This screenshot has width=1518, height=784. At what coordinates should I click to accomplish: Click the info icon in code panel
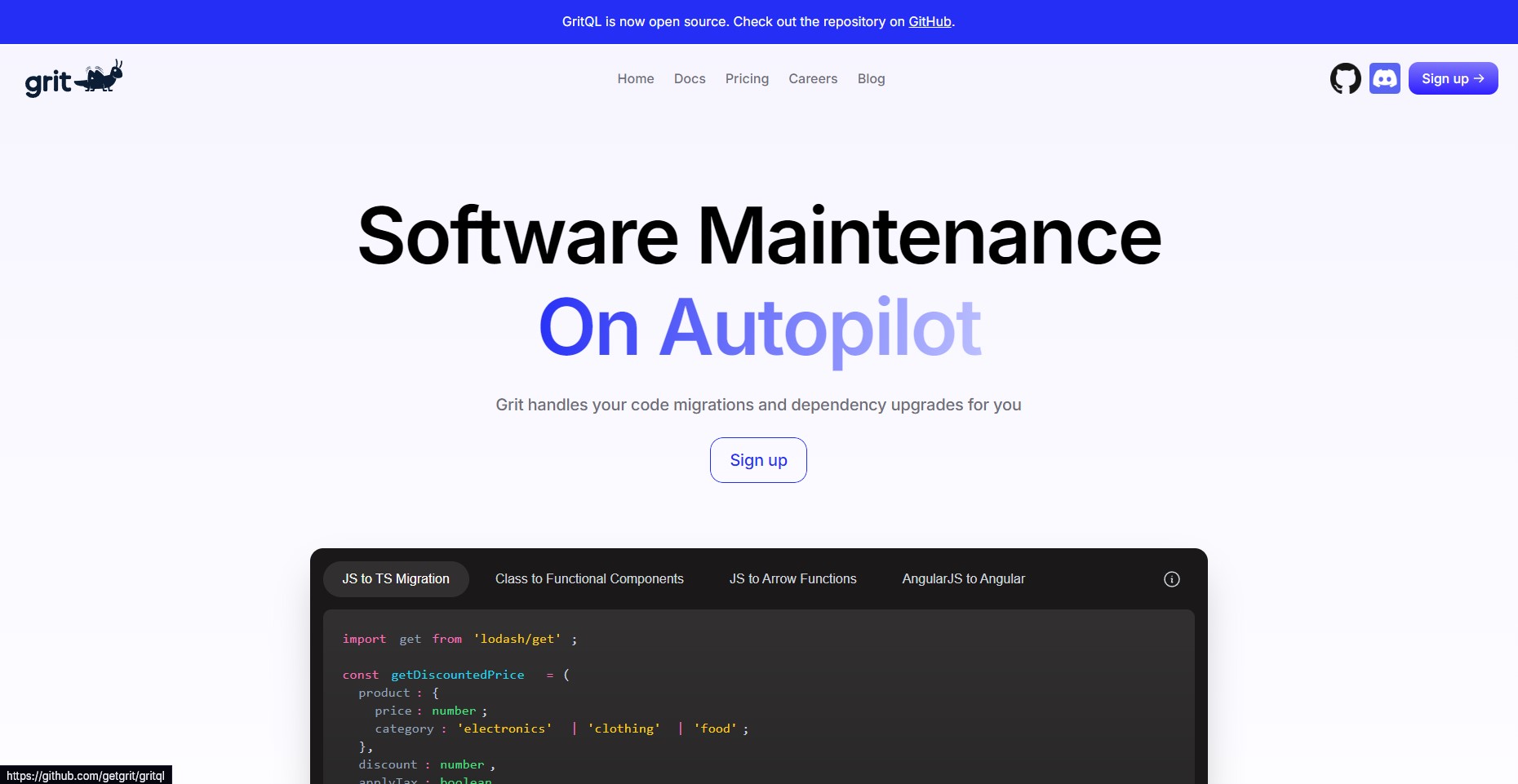(1172, 579)
